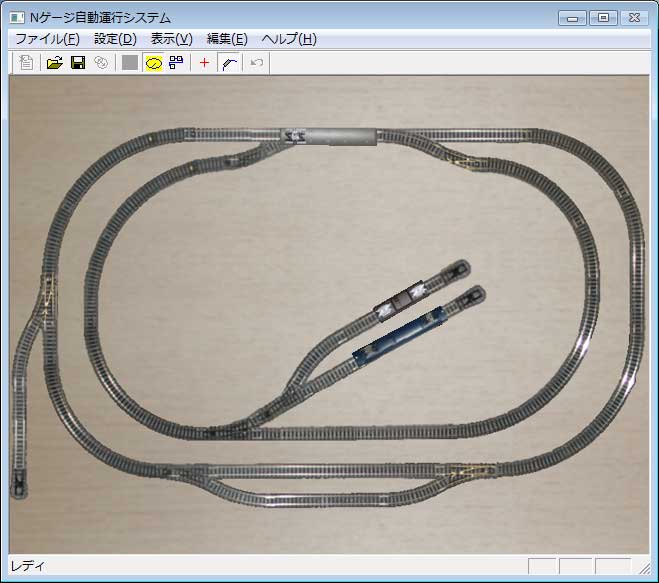Screen dimensions: 659x583
Task: Click the gray train at top station
Action: click(x=329, y=136)
